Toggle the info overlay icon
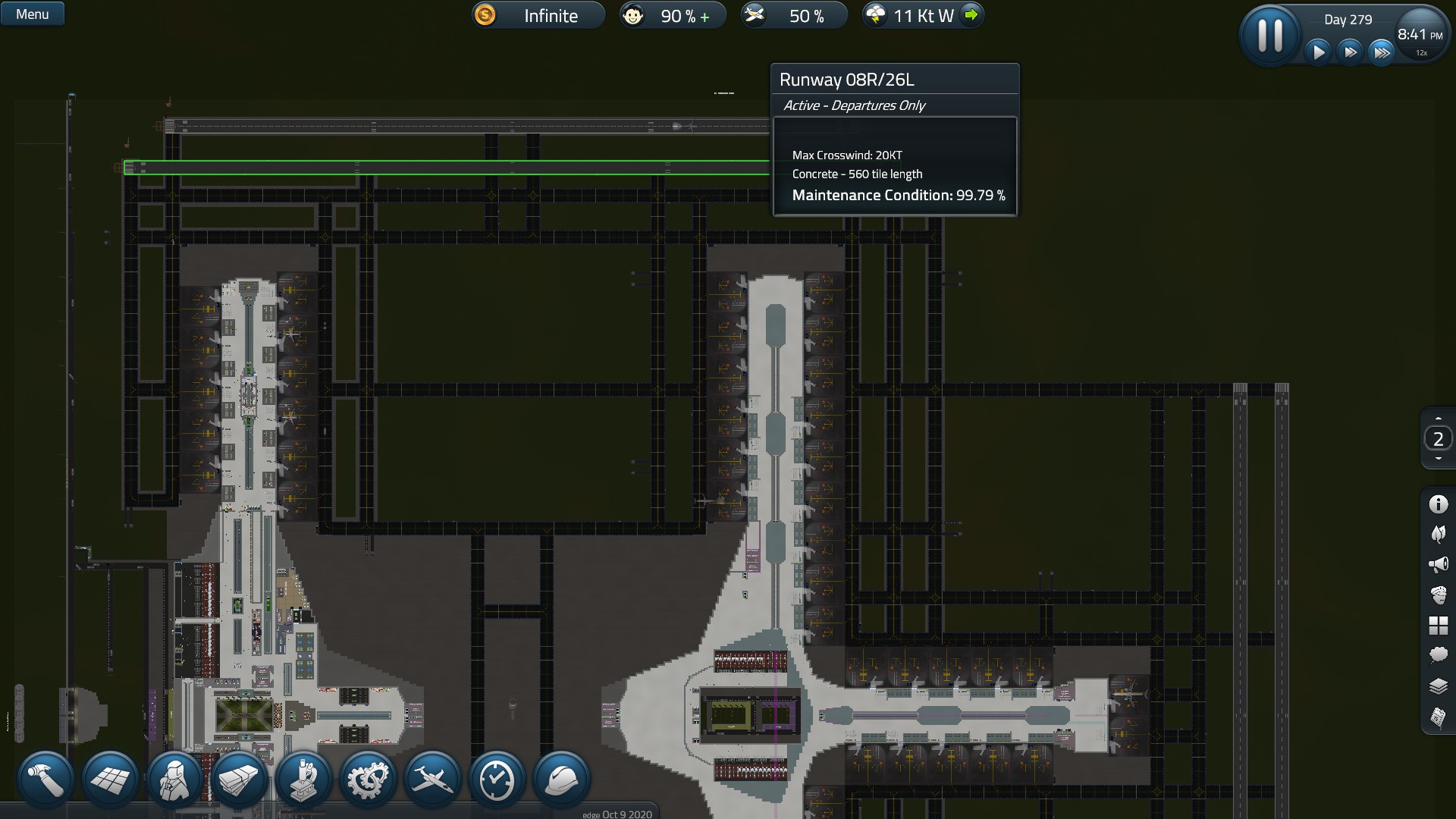The height and width of the screenshot is (819, 1456). click(x=1438, y=504)
